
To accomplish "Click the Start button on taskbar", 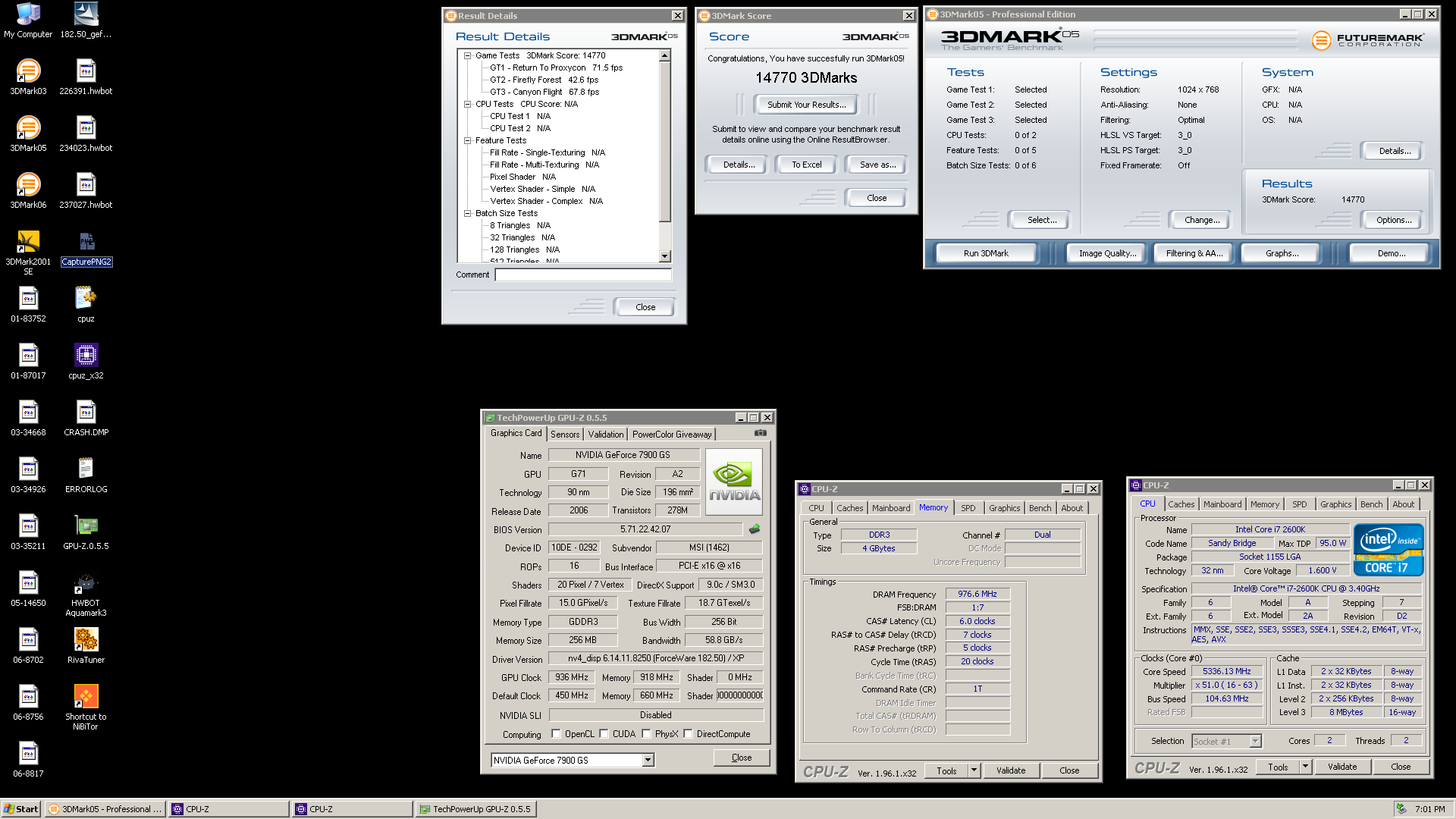I will [x=21, y=809].
